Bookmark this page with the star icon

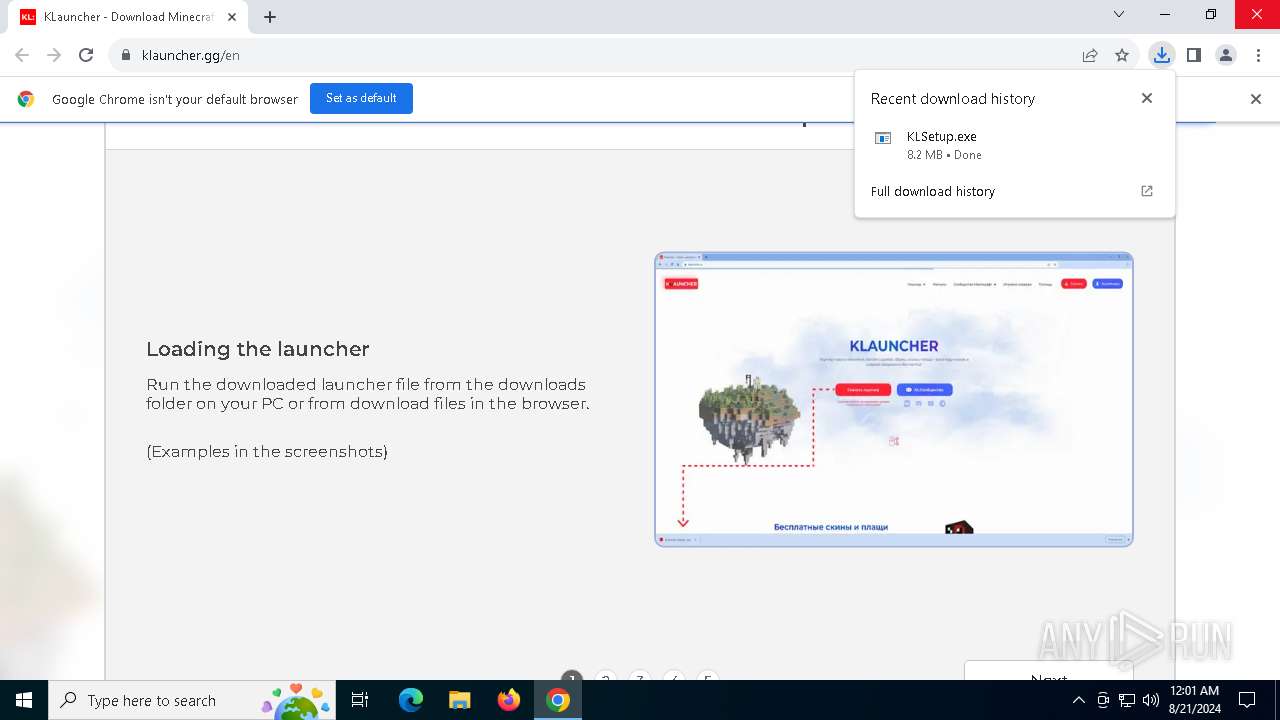coord(1122,55)
